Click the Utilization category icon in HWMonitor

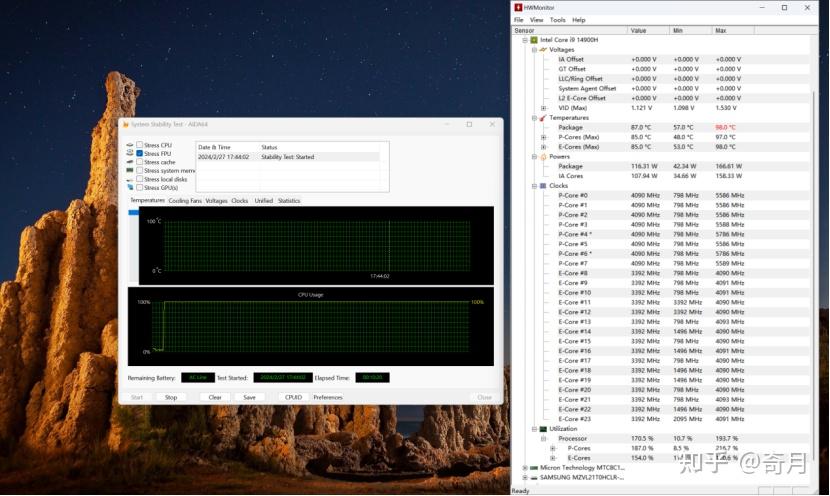[543, 429]
